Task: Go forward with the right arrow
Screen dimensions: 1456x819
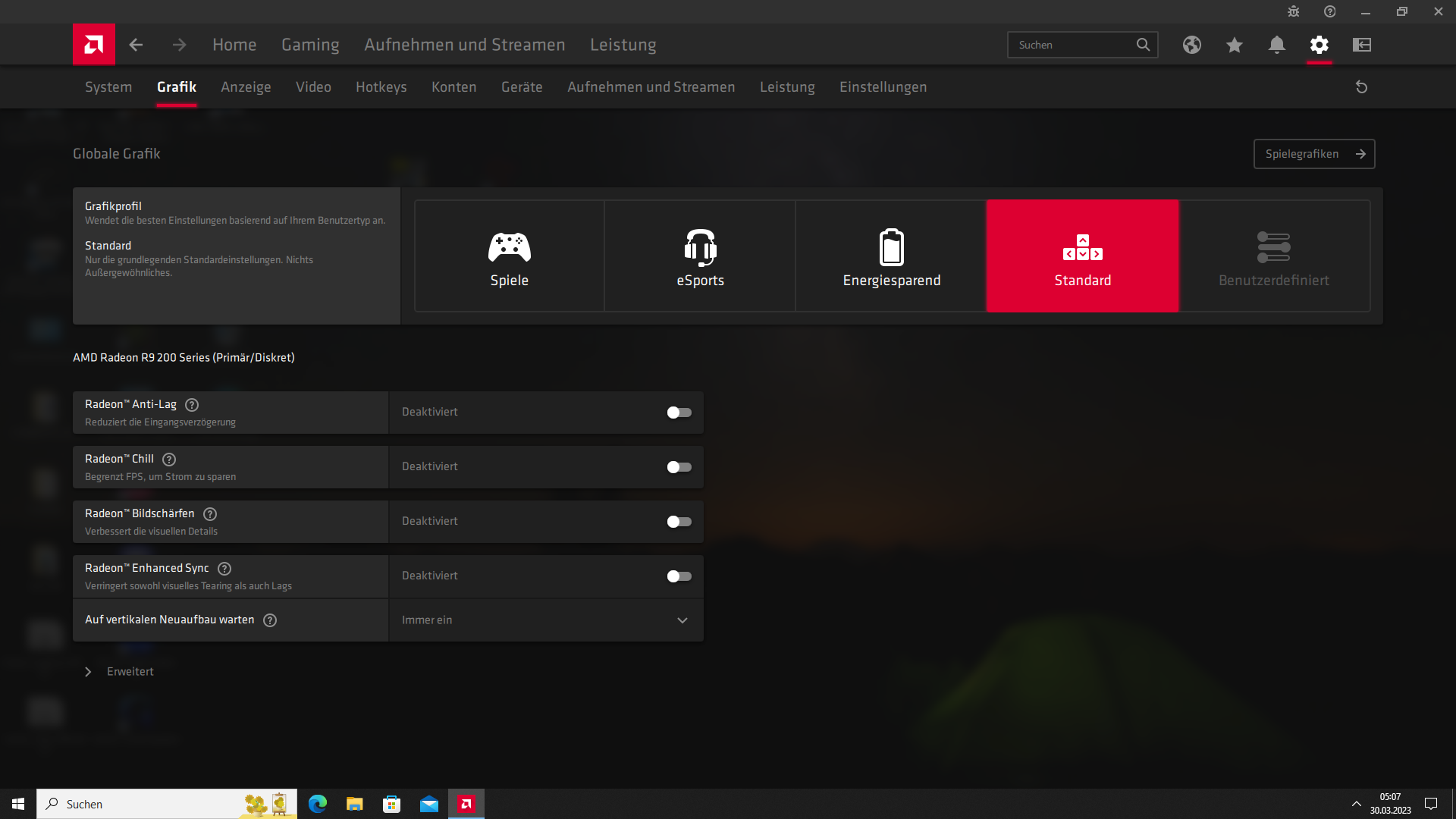Action: pos(179,45)
